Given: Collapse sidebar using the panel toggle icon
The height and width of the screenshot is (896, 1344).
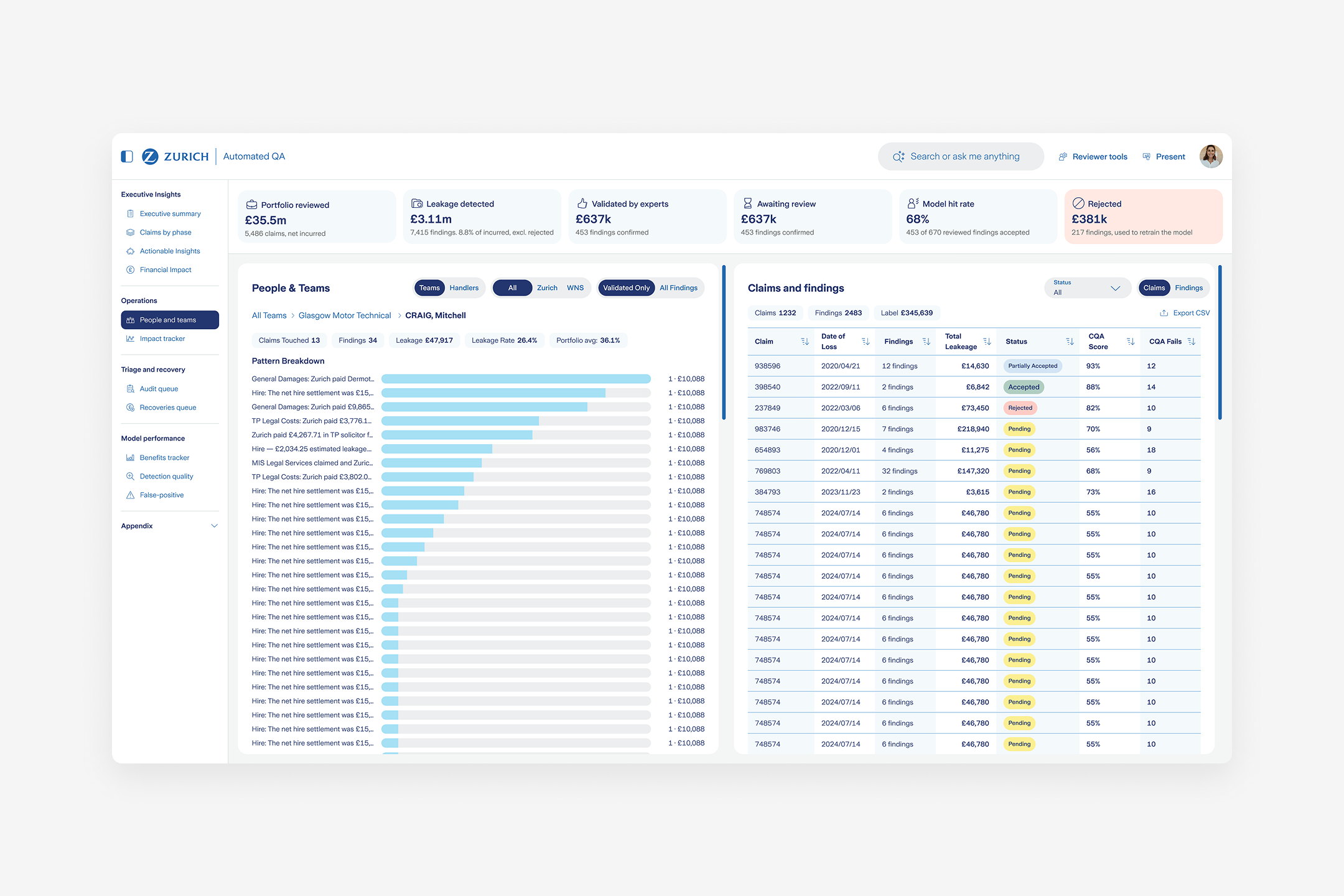Looking at the screenshot, I should (127, 156).
